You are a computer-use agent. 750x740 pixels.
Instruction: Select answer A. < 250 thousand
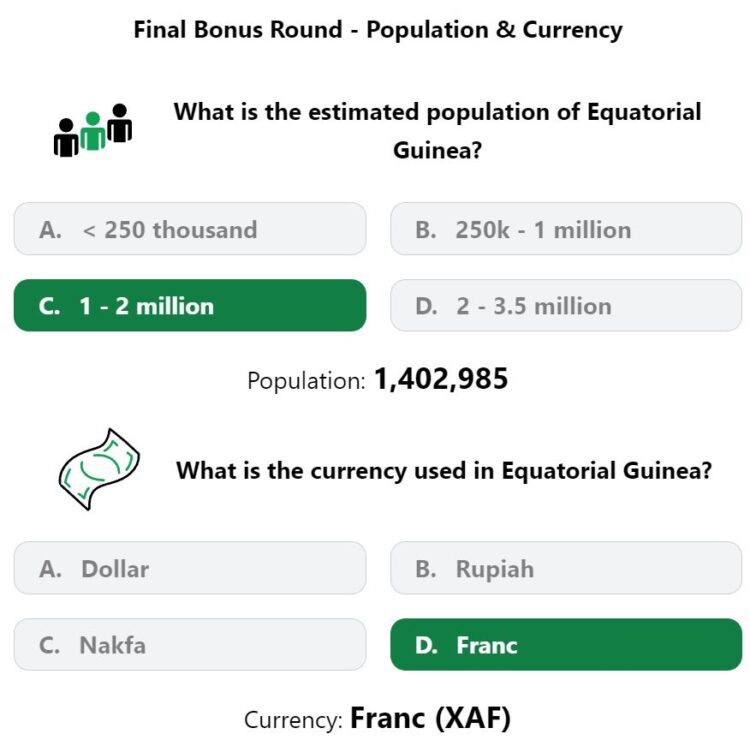[190, 229]
